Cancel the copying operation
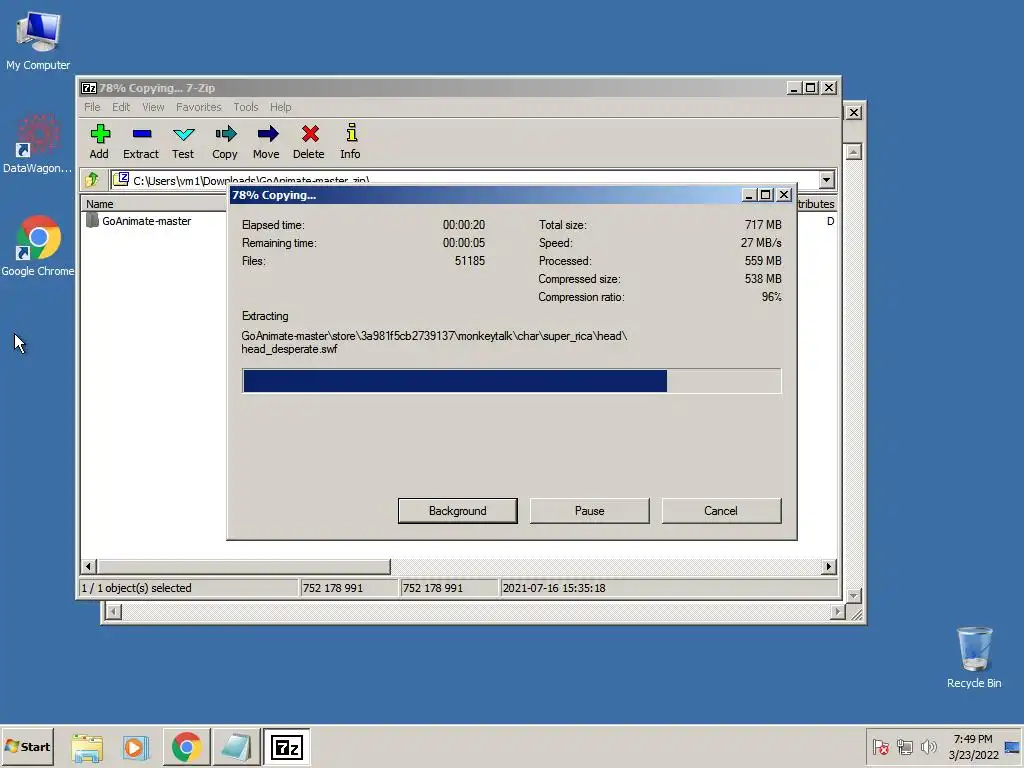This screenshot has width=1024, height=768. coord(721,511)
